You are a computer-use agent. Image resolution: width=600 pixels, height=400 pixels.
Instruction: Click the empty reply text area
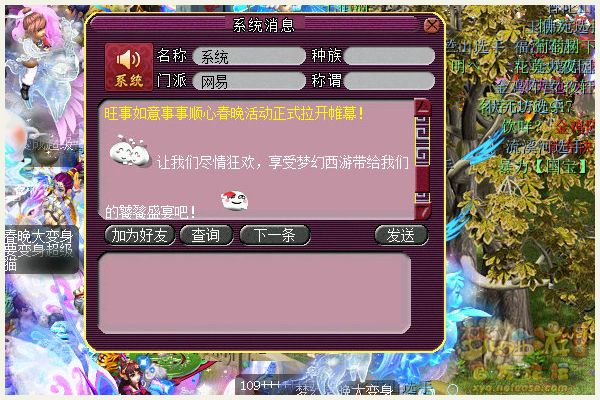point(254,292)
